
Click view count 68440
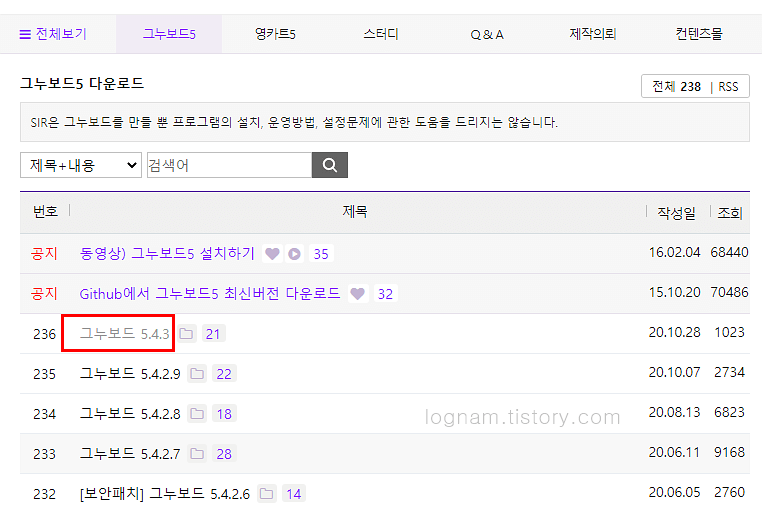click(x=729, y=252)
